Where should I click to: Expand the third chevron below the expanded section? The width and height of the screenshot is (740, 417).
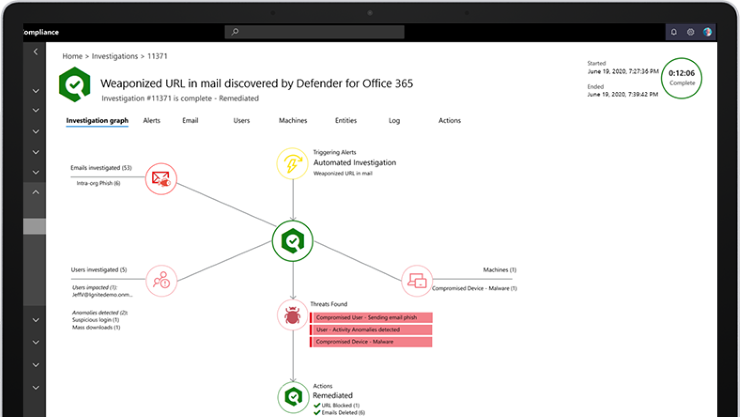35,365
